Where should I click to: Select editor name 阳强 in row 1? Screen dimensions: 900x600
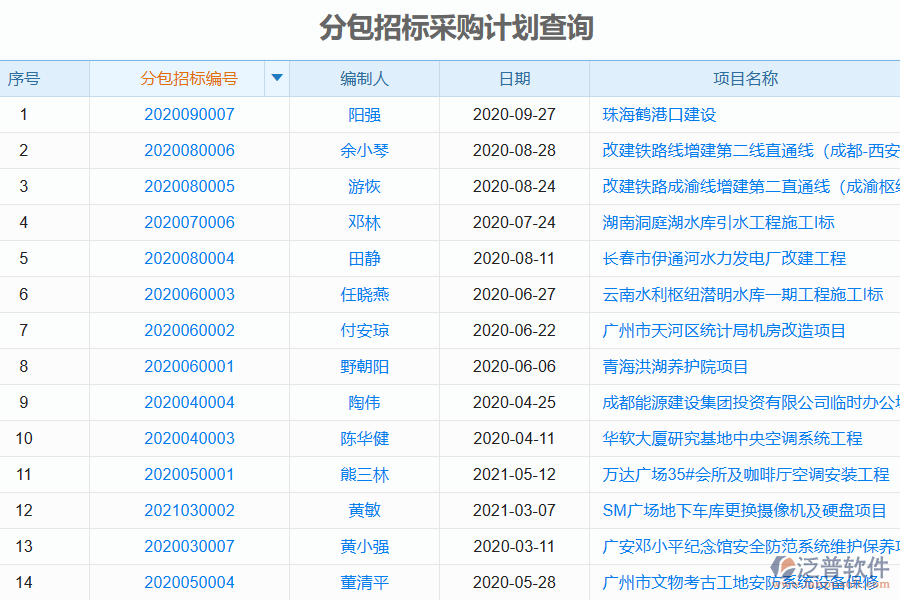(365, 114)
